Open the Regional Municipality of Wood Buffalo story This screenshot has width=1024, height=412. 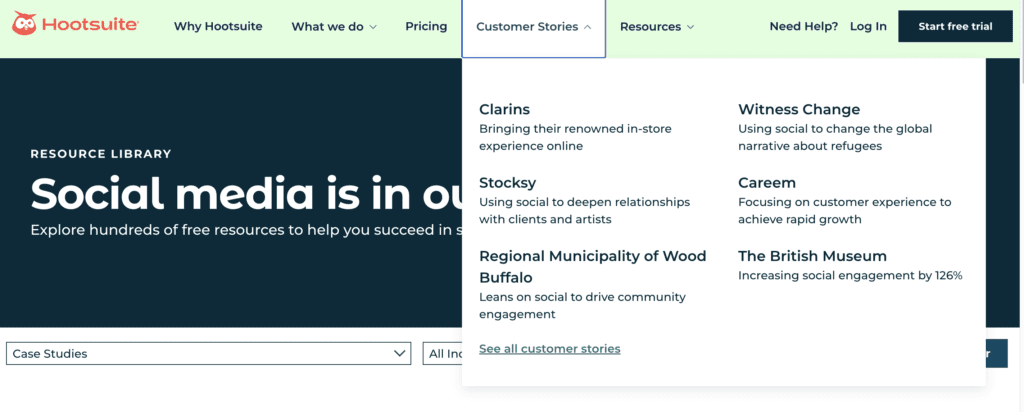click(593, 266)
